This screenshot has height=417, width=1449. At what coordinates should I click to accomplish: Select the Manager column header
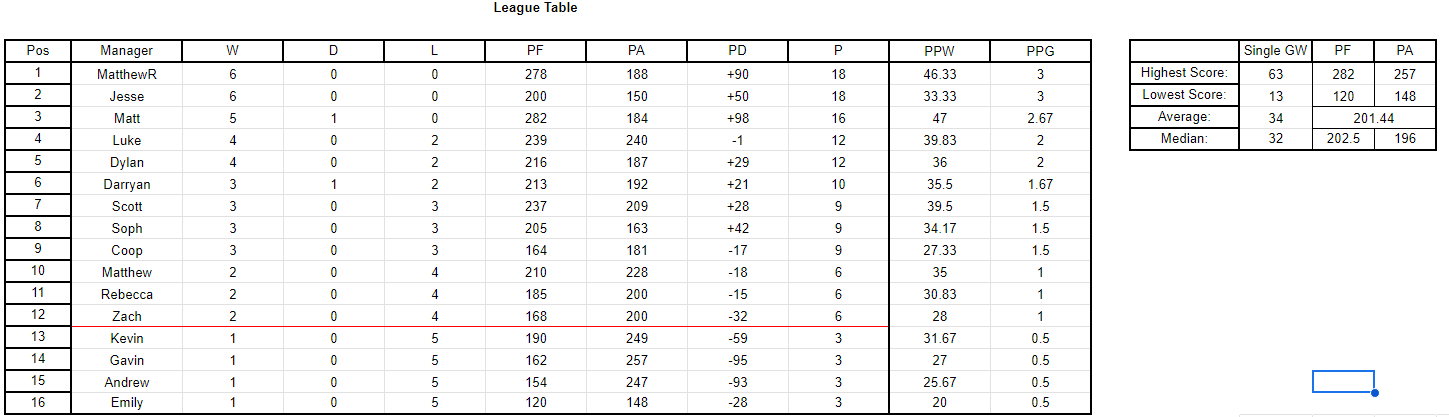[127, 51]
